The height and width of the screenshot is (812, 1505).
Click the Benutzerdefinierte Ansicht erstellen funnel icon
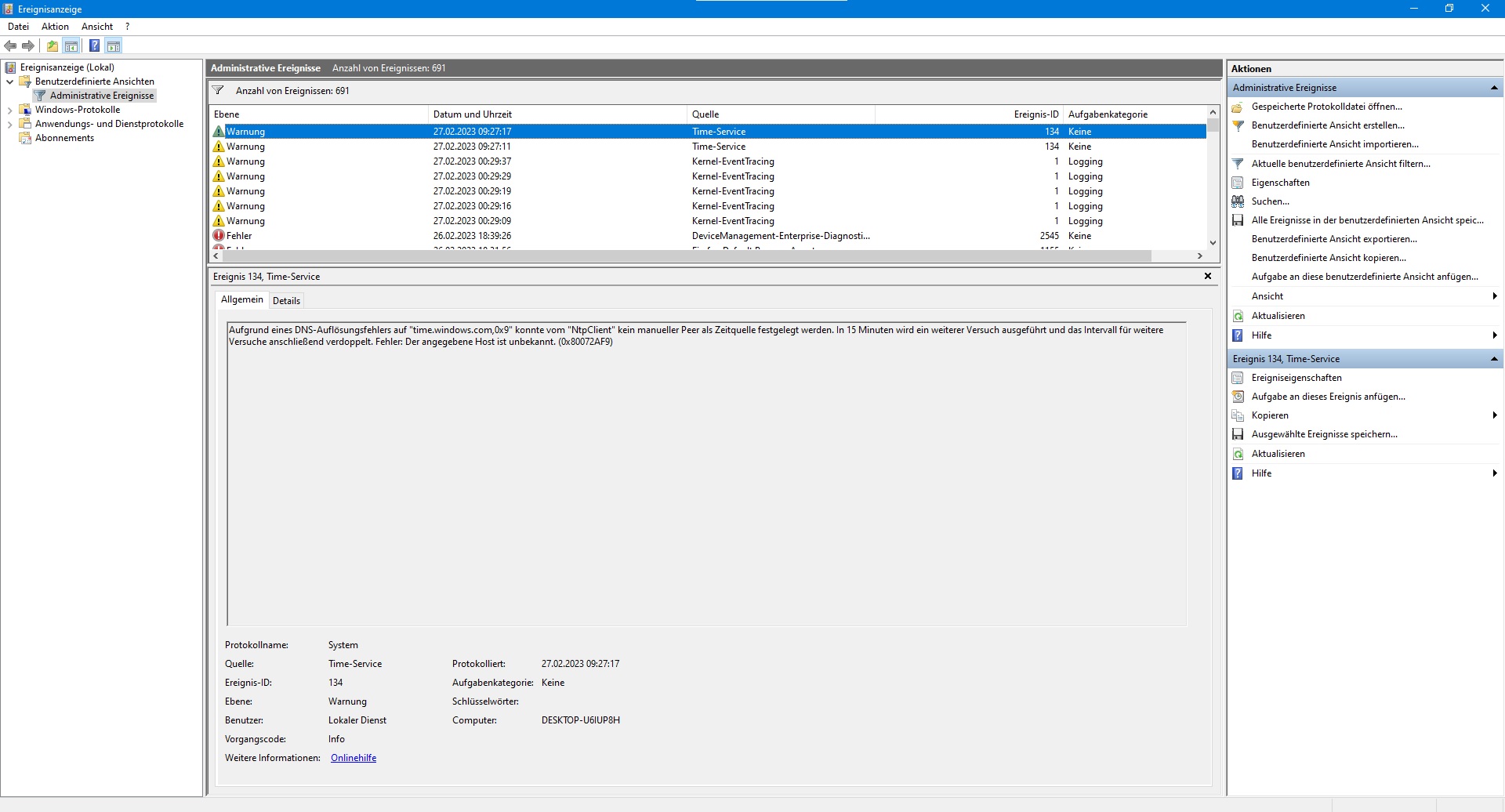1238,125
